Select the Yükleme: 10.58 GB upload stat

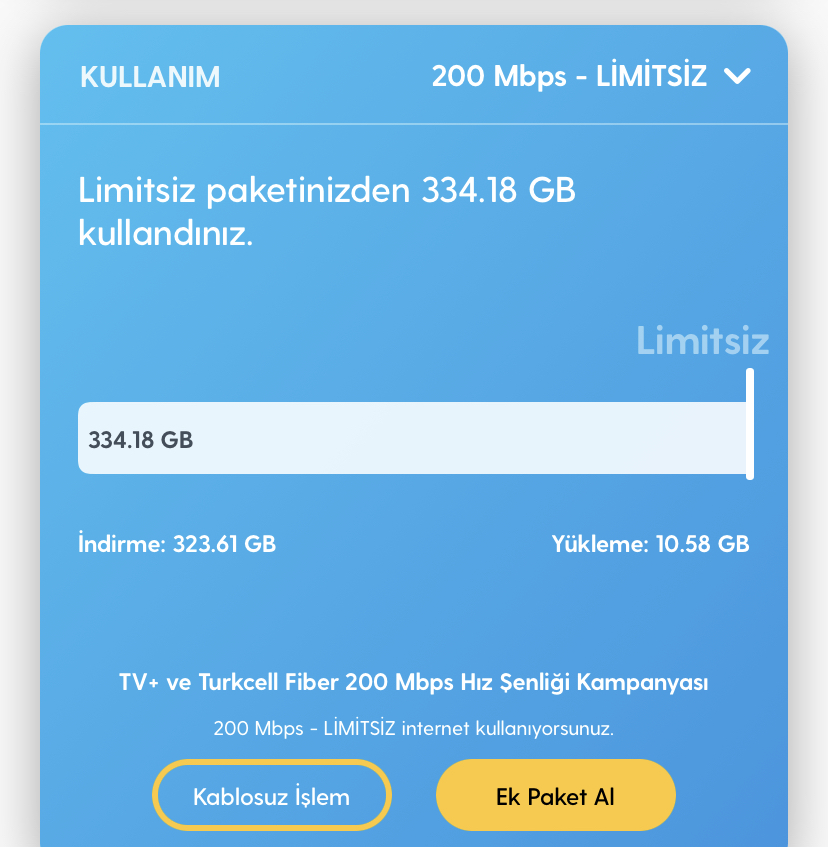click(x=650, y=543)
